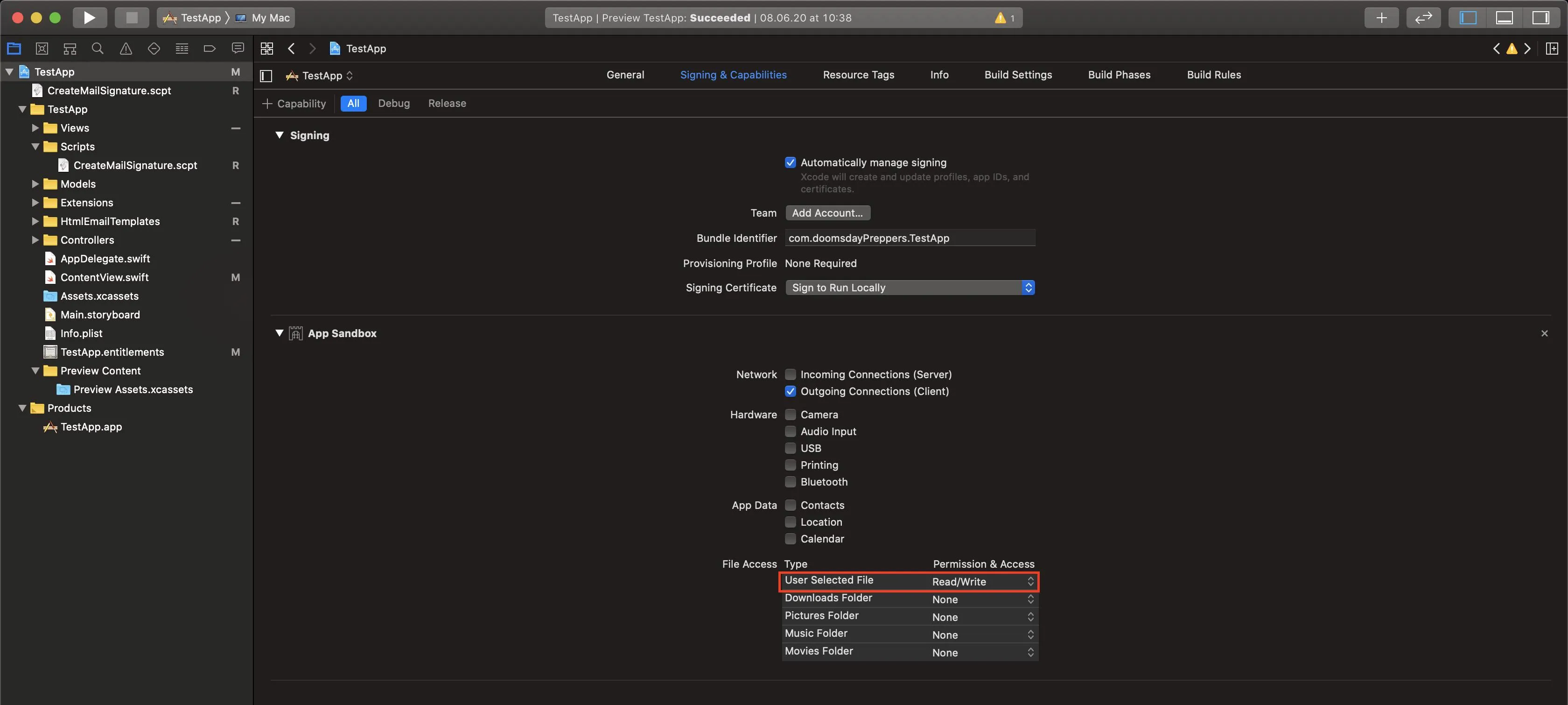Open the Signing Certificate dropdown
This screenshot has height=705, width=1568.
910,287
